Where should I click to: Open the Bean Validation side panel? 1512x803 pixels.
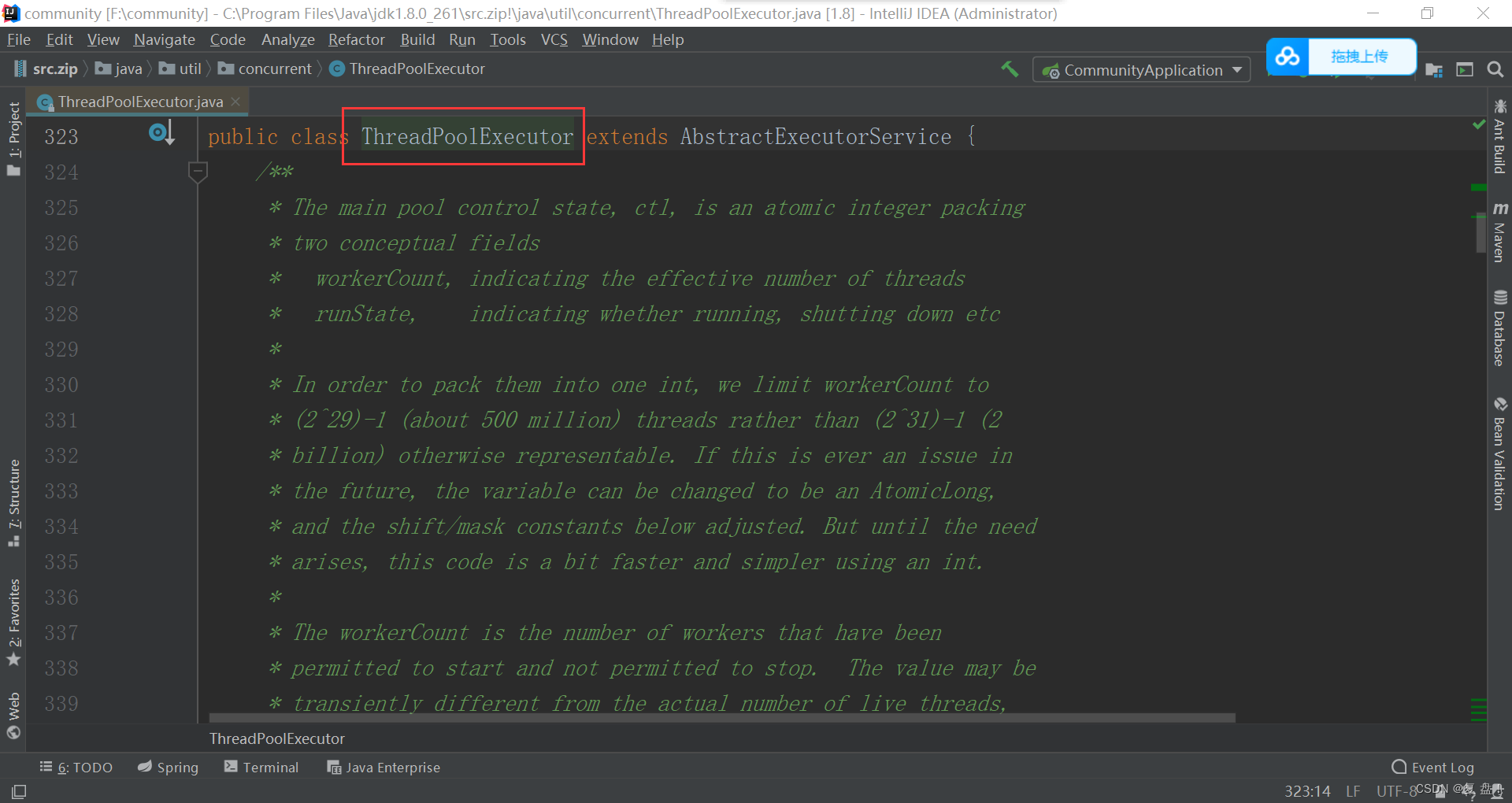coord(1499,454)
